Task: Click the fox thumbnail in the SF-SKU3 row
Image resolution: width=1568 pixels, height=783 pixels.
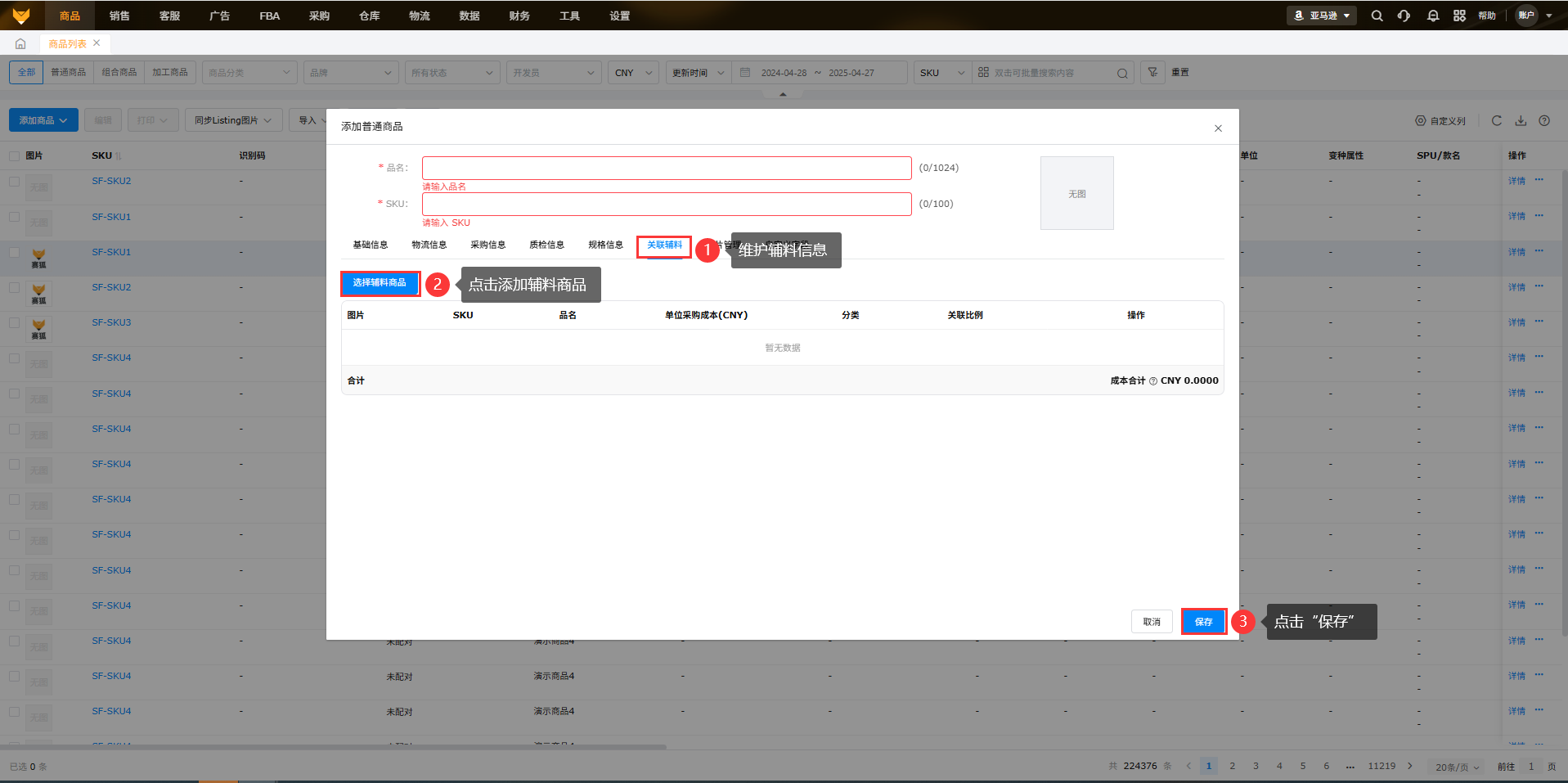Action: [38, 329]
